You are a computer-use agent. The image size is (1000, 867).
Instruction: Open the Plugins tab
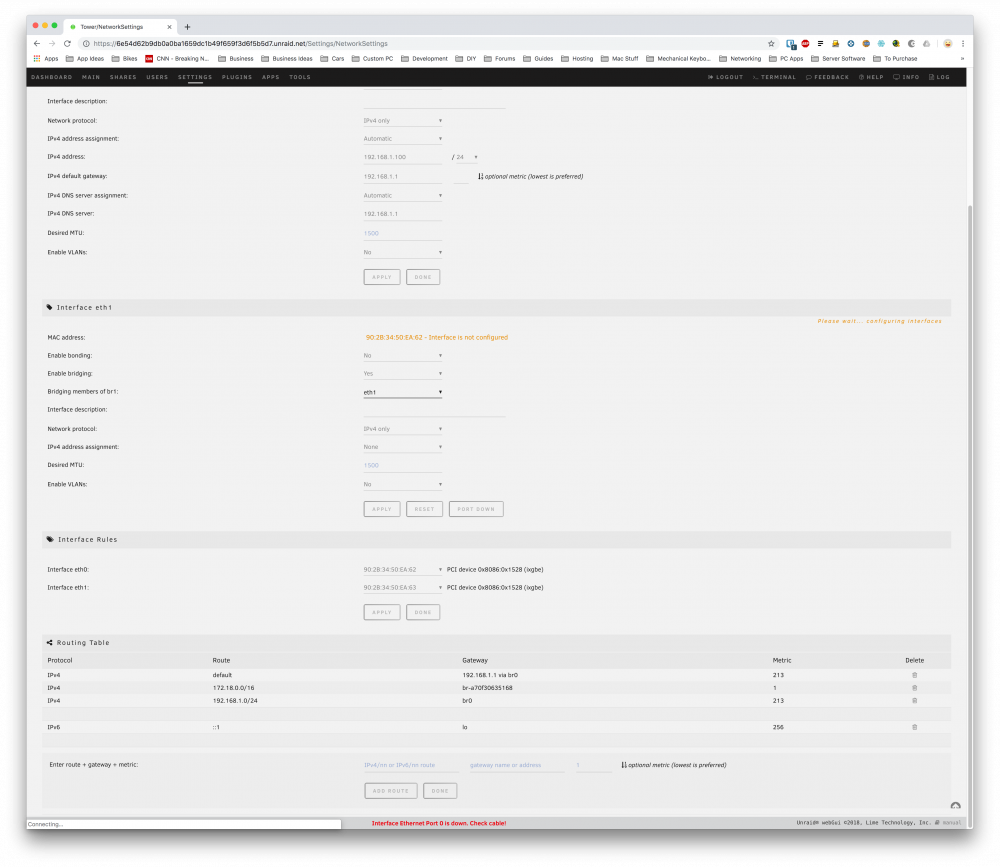(x=237, y=77)
